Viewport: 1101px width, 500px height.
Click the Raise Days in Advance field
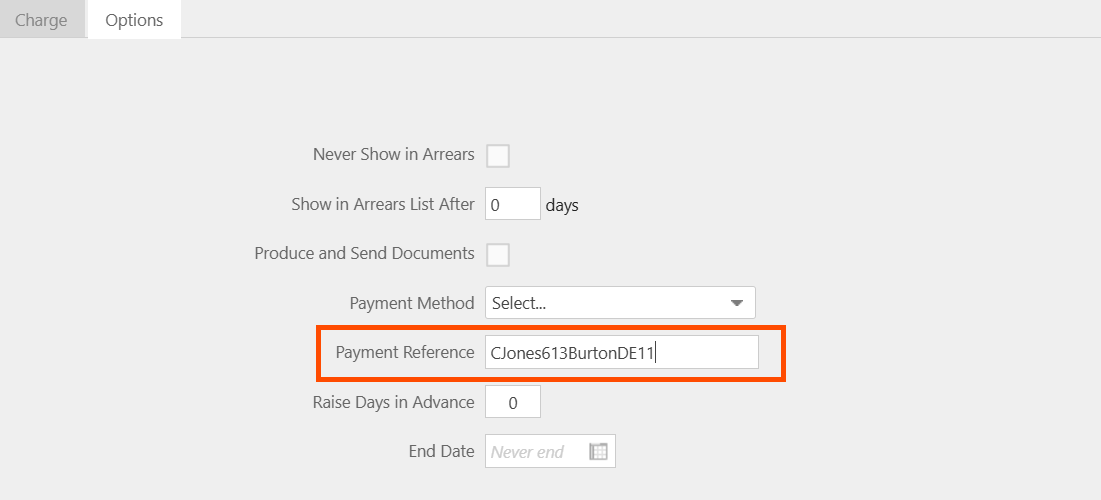coord(513,402)
